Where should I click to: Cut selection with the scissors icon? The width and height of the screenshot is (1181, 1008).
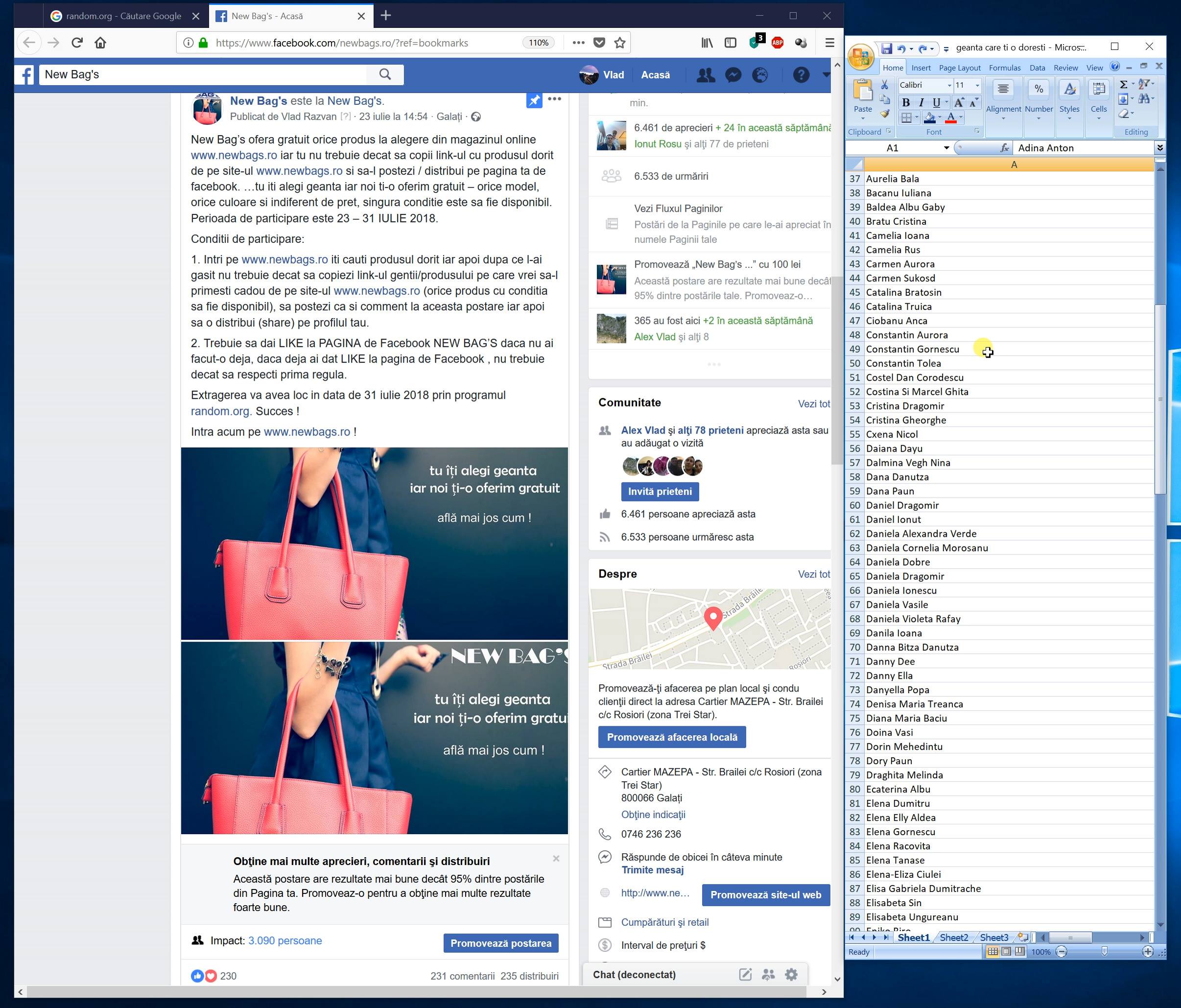click(x=885, y=85)
